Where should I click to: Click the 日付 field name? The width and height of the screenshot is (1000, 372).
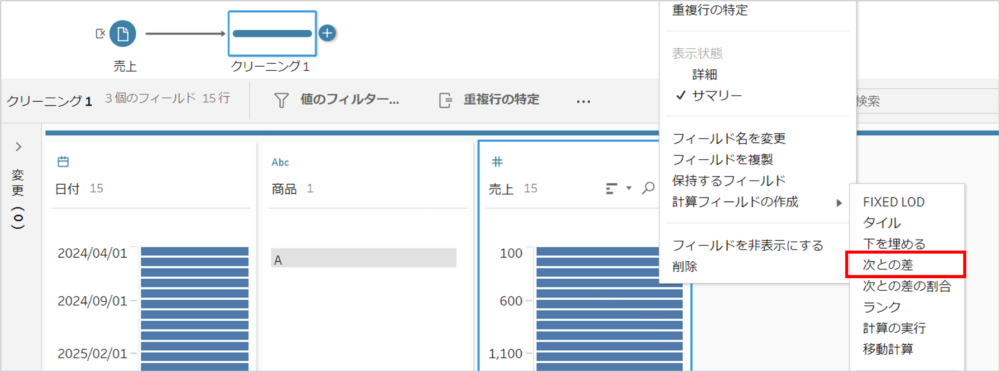[66, 188]
